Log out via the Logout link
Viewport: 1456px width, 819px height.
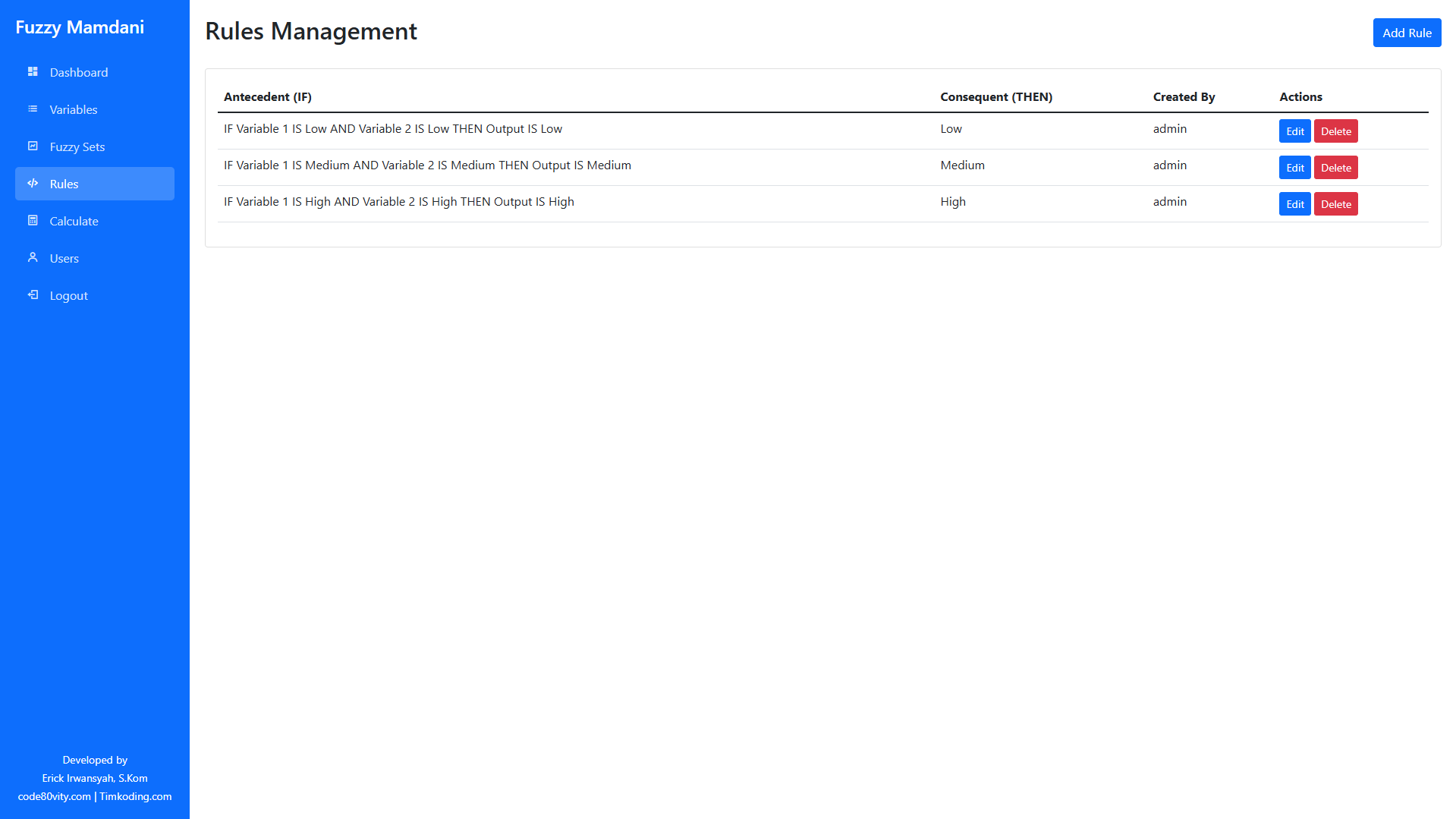(x=95, y=295)
